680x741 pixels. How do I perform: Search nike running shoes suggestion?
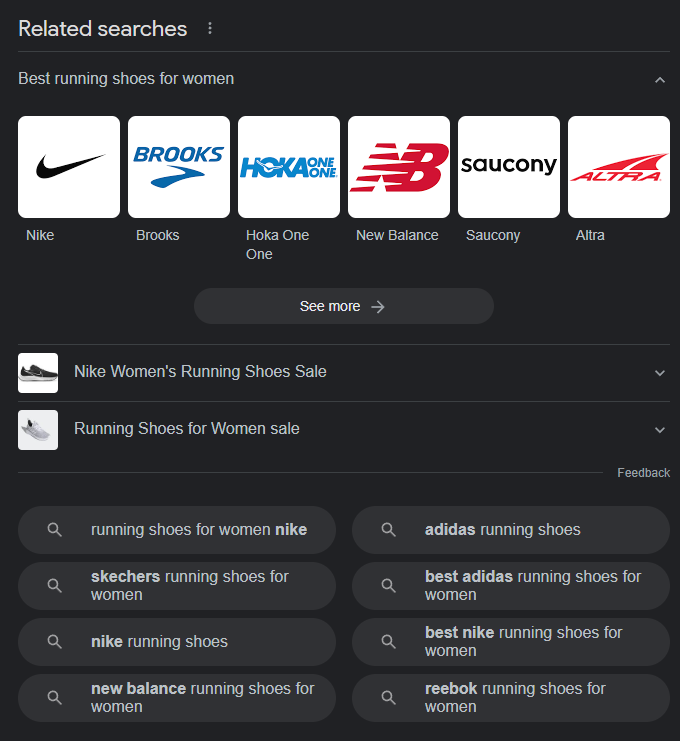(x=177, y=642)
